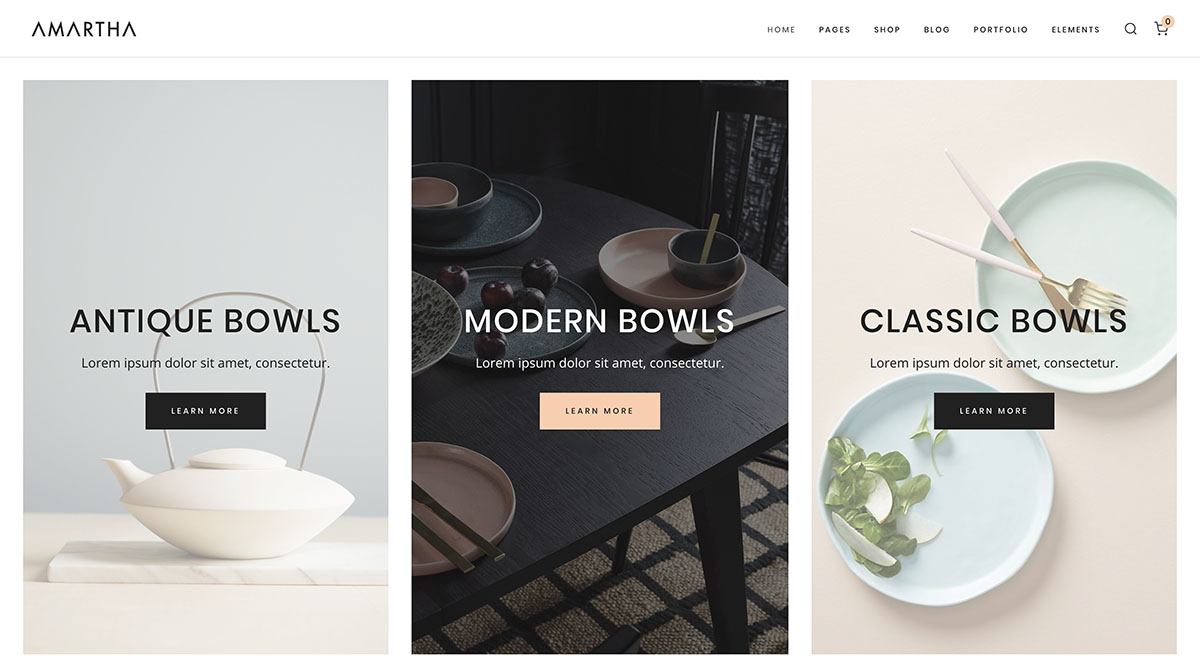Select the Antique Bowls heading
This screenshot has height=669, width=1200.
tap(205, 321)
